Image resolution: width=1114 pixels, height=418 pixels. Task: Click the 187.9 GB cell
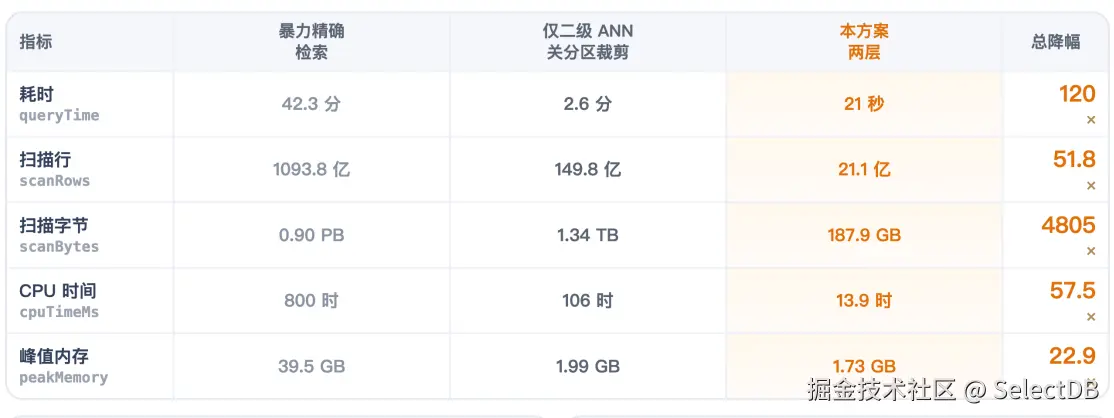pyautogui.click(x=864, y=235)
